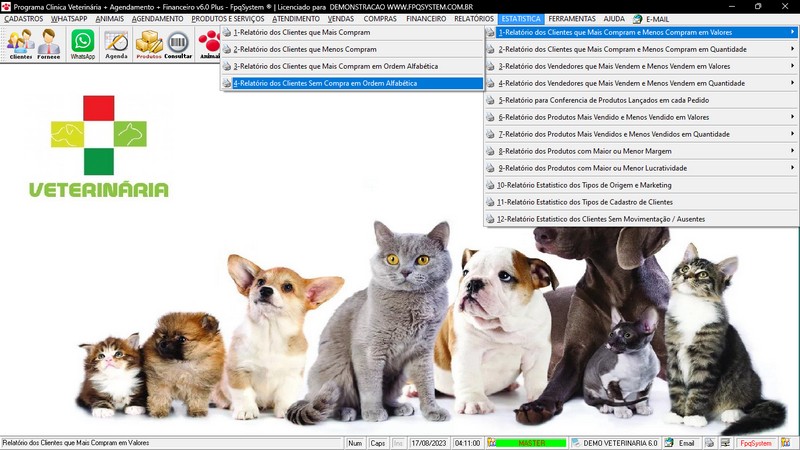Open the Fornece suppliers toolbar icon

[x=48, y=44]
